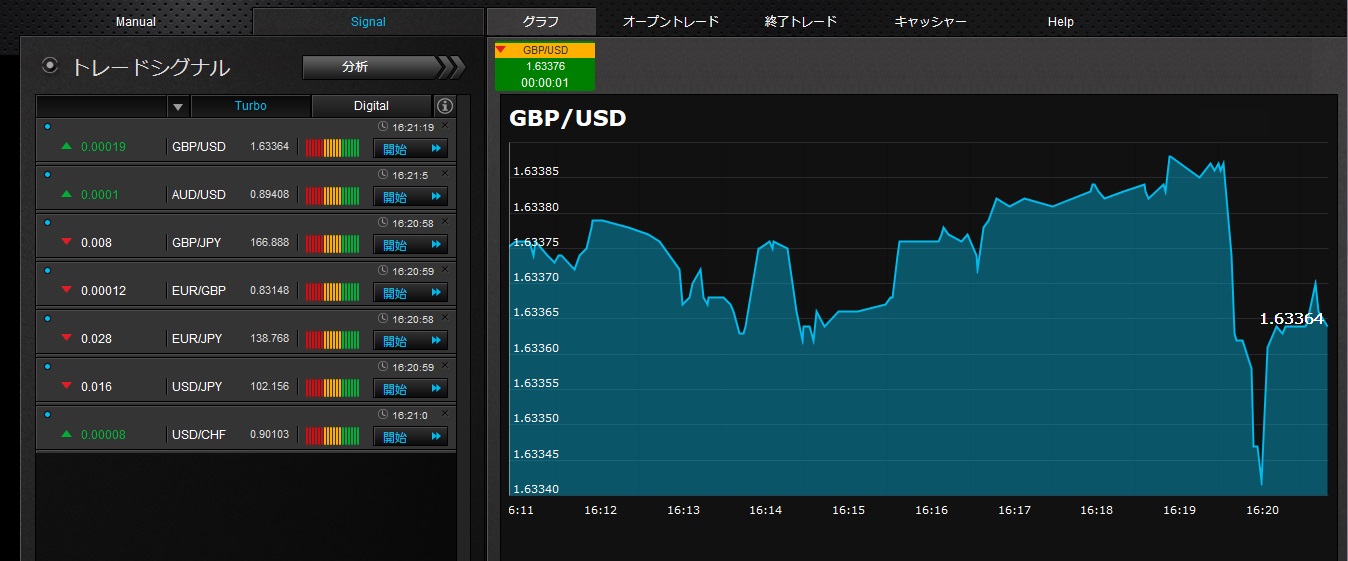Click green up arrow in GBP/USD row

coord(67,146)
